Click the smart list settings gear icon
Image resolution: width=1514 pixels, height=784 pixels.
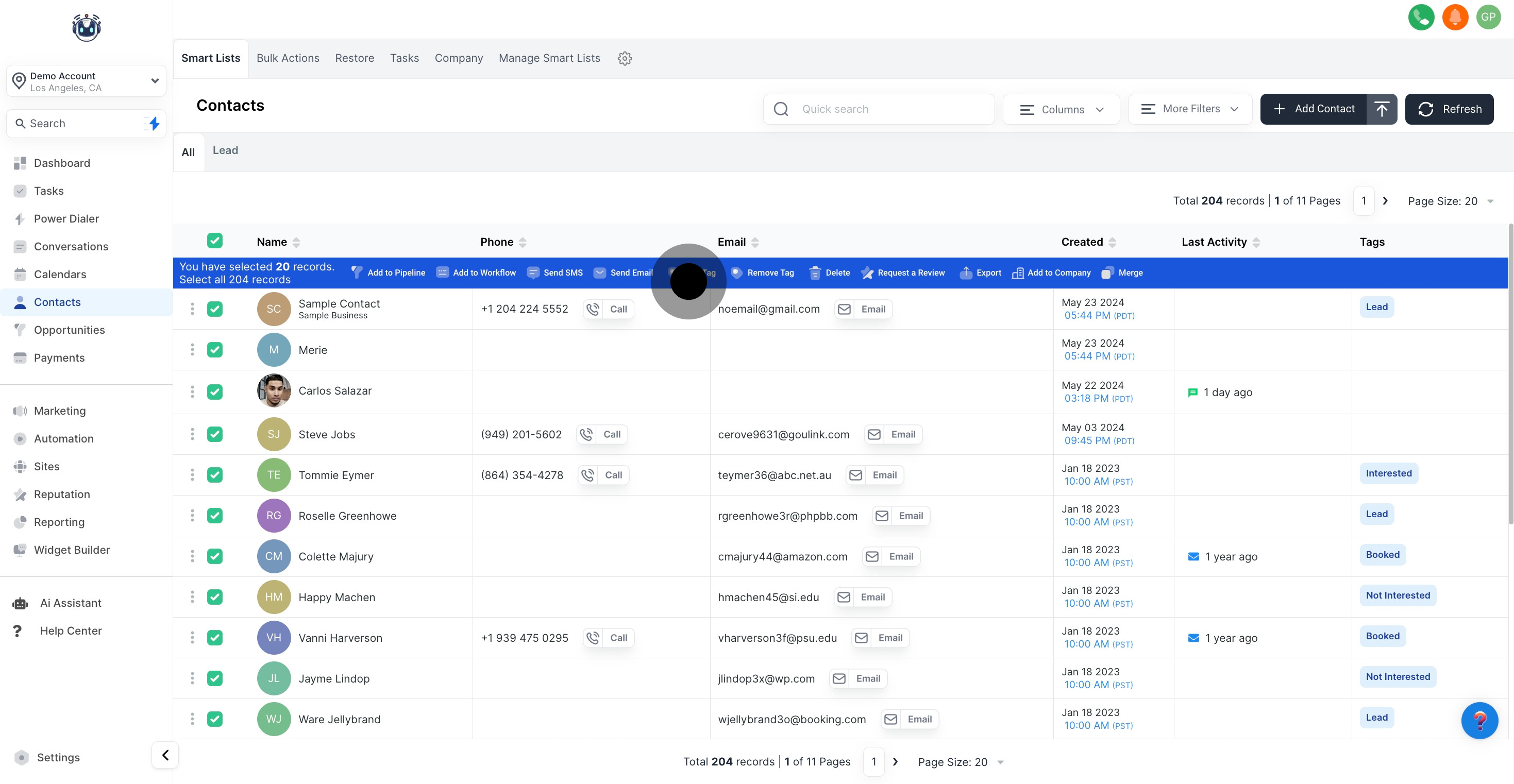(624, 58)
